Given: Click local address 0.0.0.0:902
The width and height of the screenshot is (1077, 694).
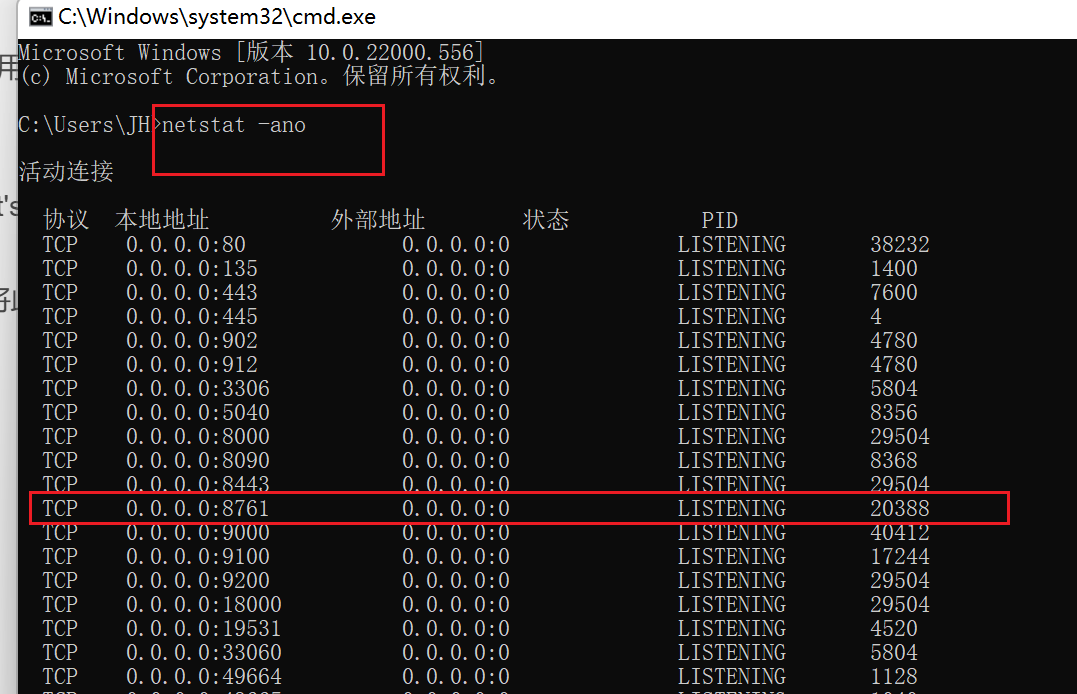Looking at the screenshot, I should pos(192,341).
